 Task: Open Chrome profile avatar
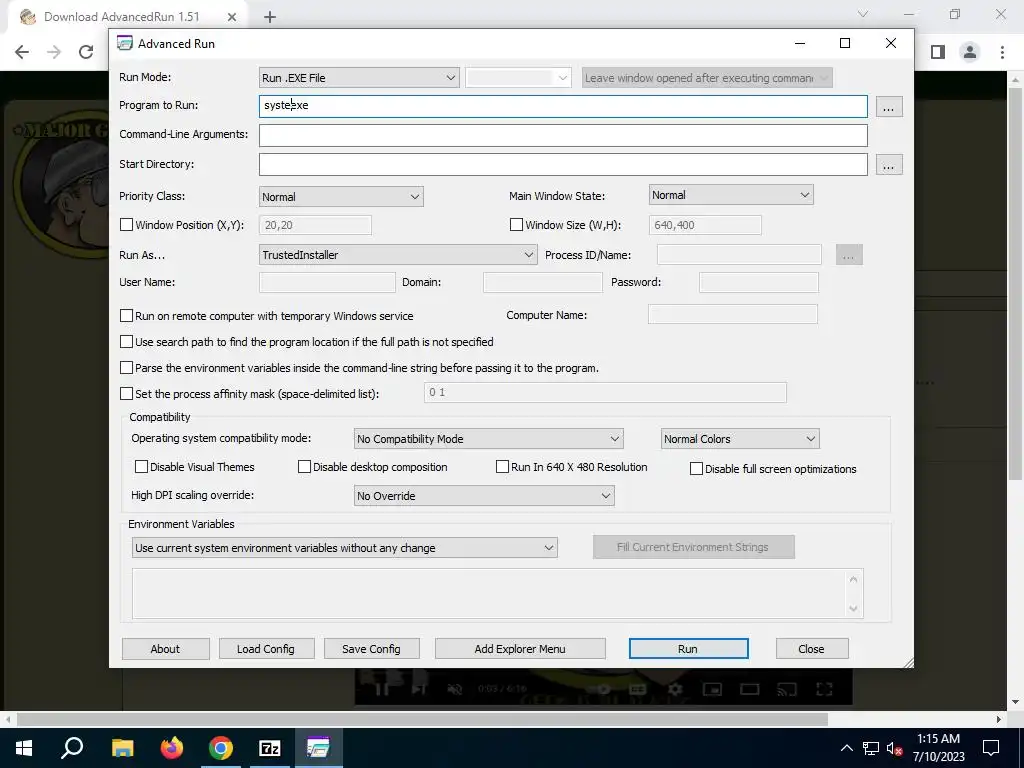[x=970, y=52]
